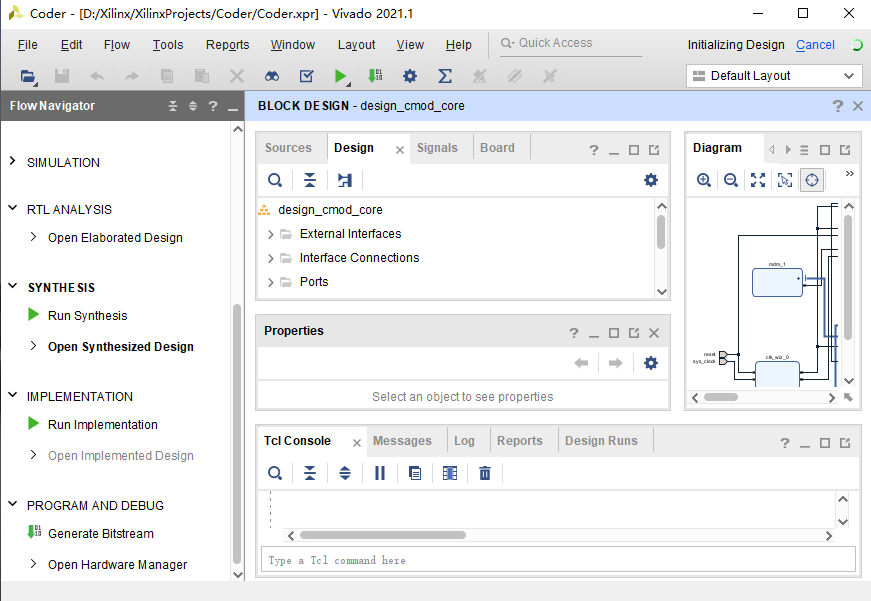Viewport: 871px width, 601px height.
Task: Copy Tcl Console contents icon
Action: [415, 473]
